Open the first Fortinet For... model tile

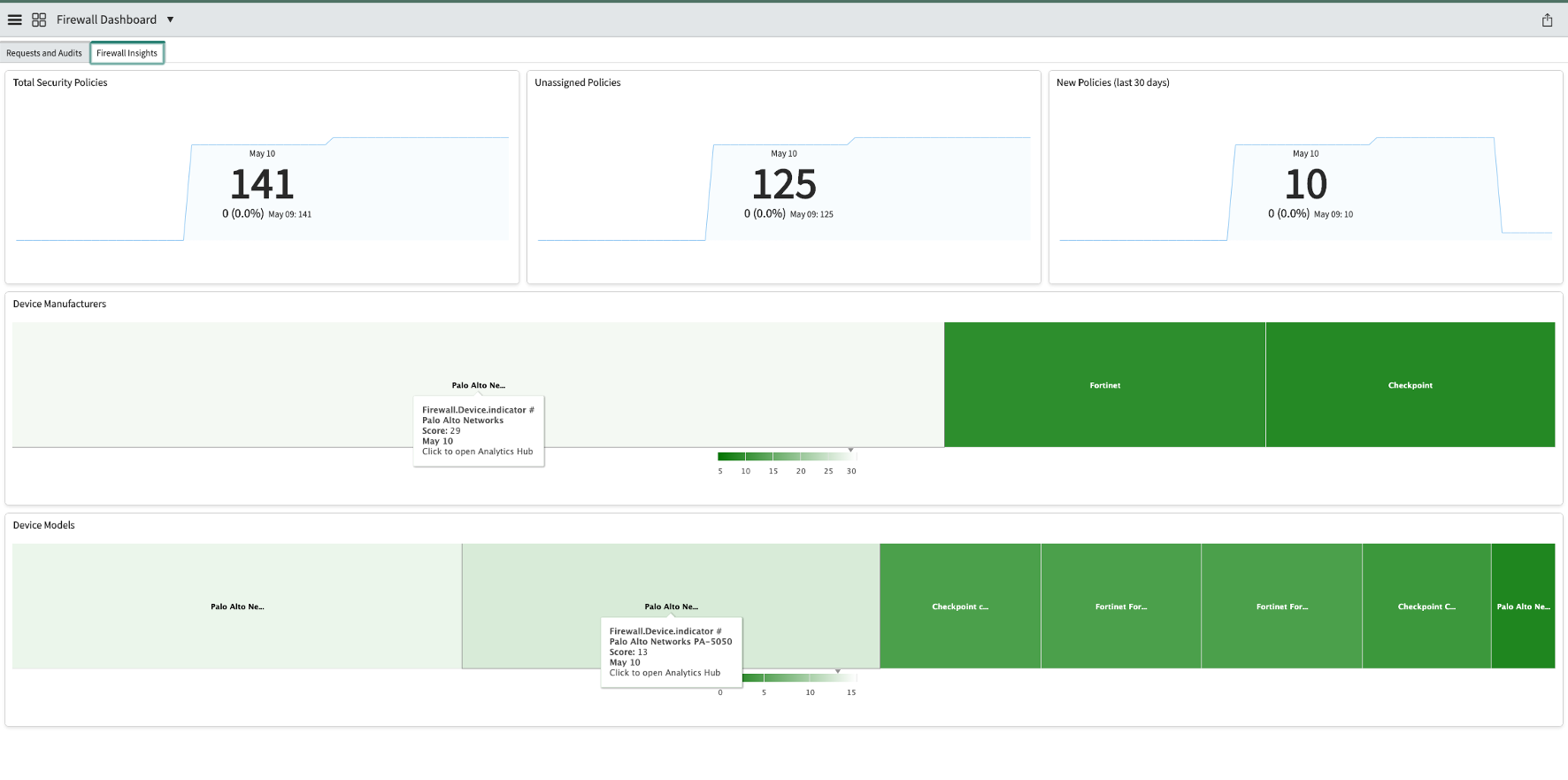point(1121,606)
